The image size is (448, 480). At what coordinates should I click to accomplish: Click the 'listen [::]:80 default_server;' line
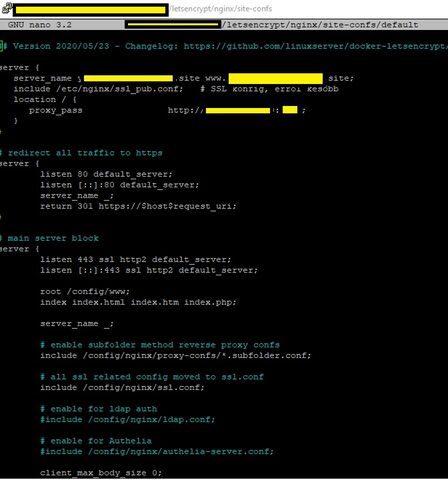pos(120,185)
